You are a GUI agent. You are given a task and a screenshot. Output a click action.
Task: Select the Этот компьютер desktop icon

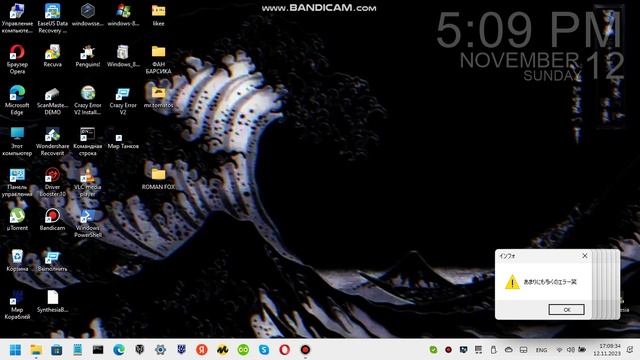click(x=17, y=141)
